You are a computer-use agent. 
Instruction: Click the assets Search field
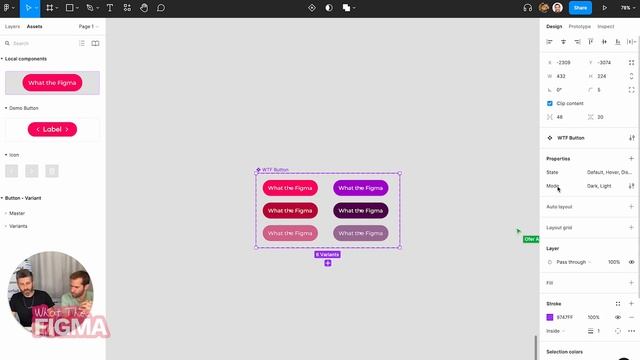(x=41, y=43)
